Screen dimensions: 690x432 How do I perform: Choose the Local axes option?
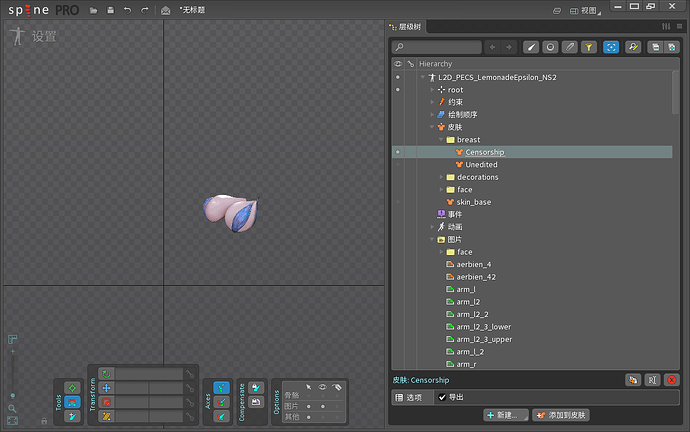click(221, 388)
